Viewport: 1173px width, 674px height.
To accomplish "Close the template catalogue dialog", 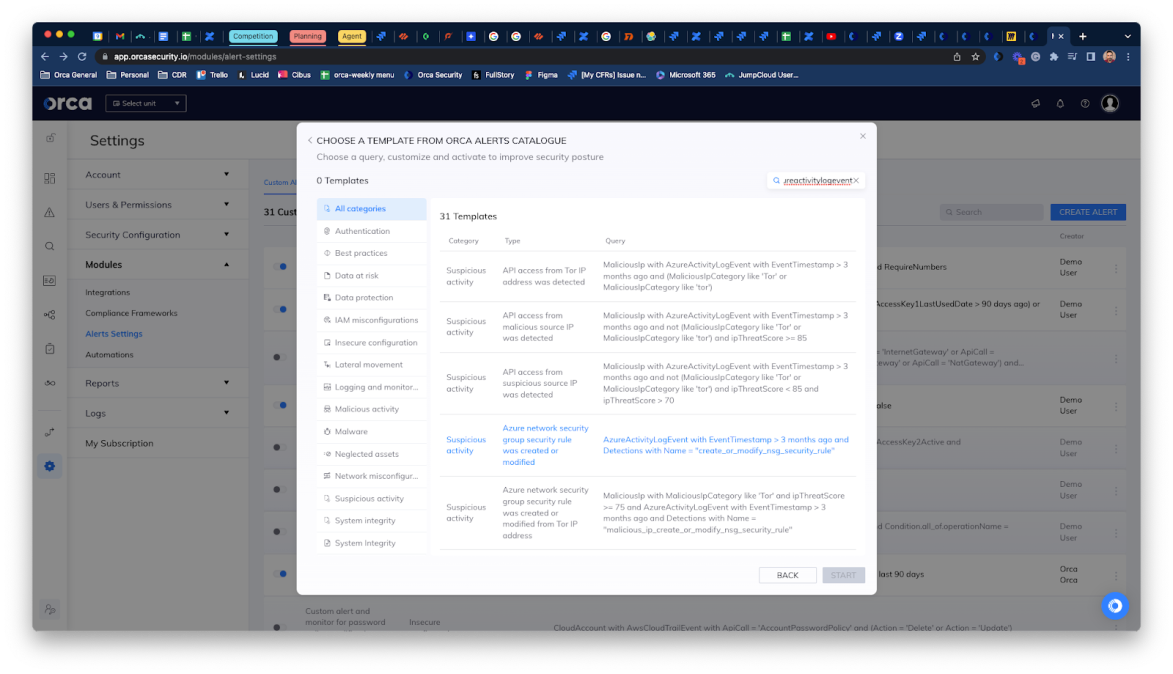I will [863, 136].
